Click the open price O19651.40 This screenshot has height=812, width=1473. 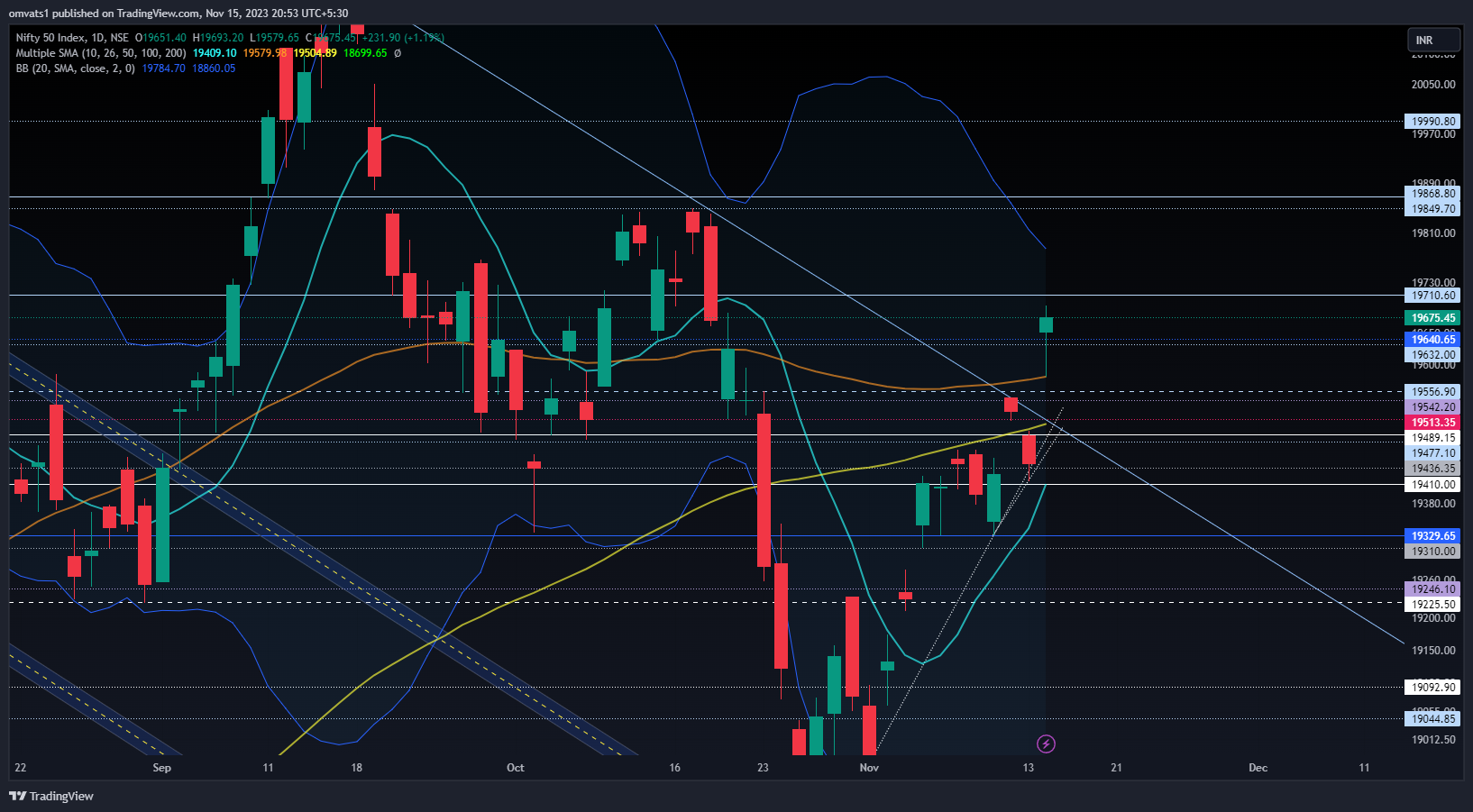tap(161, 38)
